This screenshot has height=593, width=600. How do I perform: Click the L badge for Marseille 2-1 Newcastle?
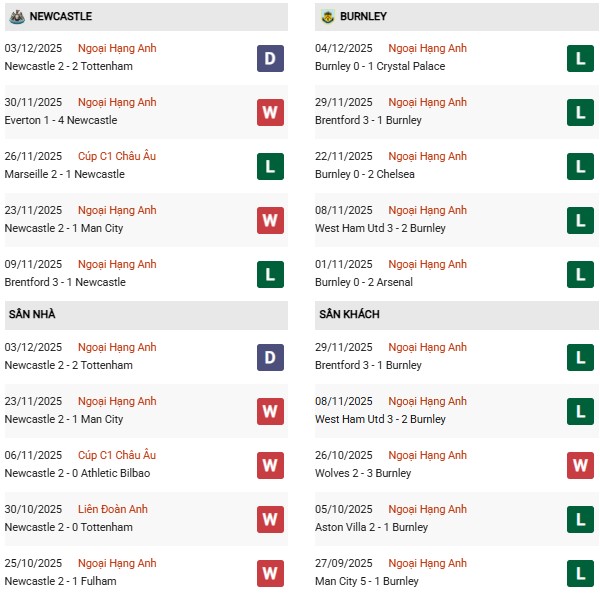[x=270, y=166]
